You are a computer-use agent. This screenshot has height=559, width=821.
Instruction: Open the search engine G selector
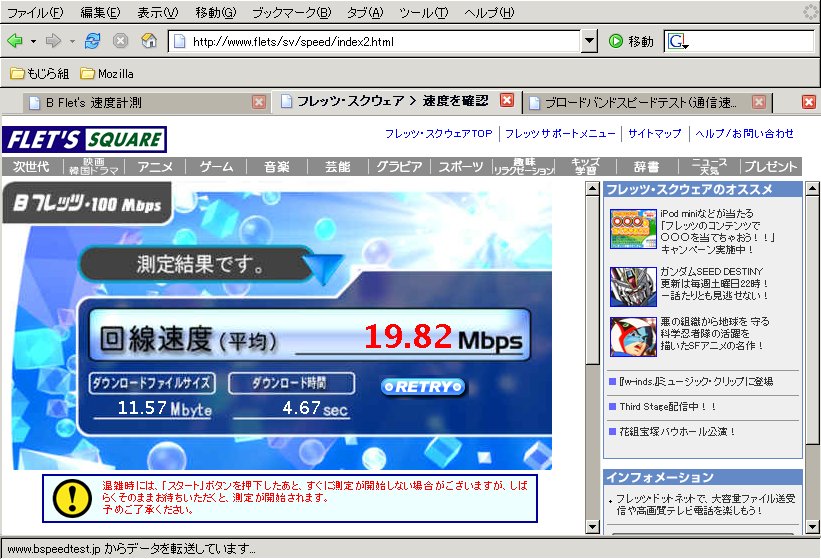[678, 41]
